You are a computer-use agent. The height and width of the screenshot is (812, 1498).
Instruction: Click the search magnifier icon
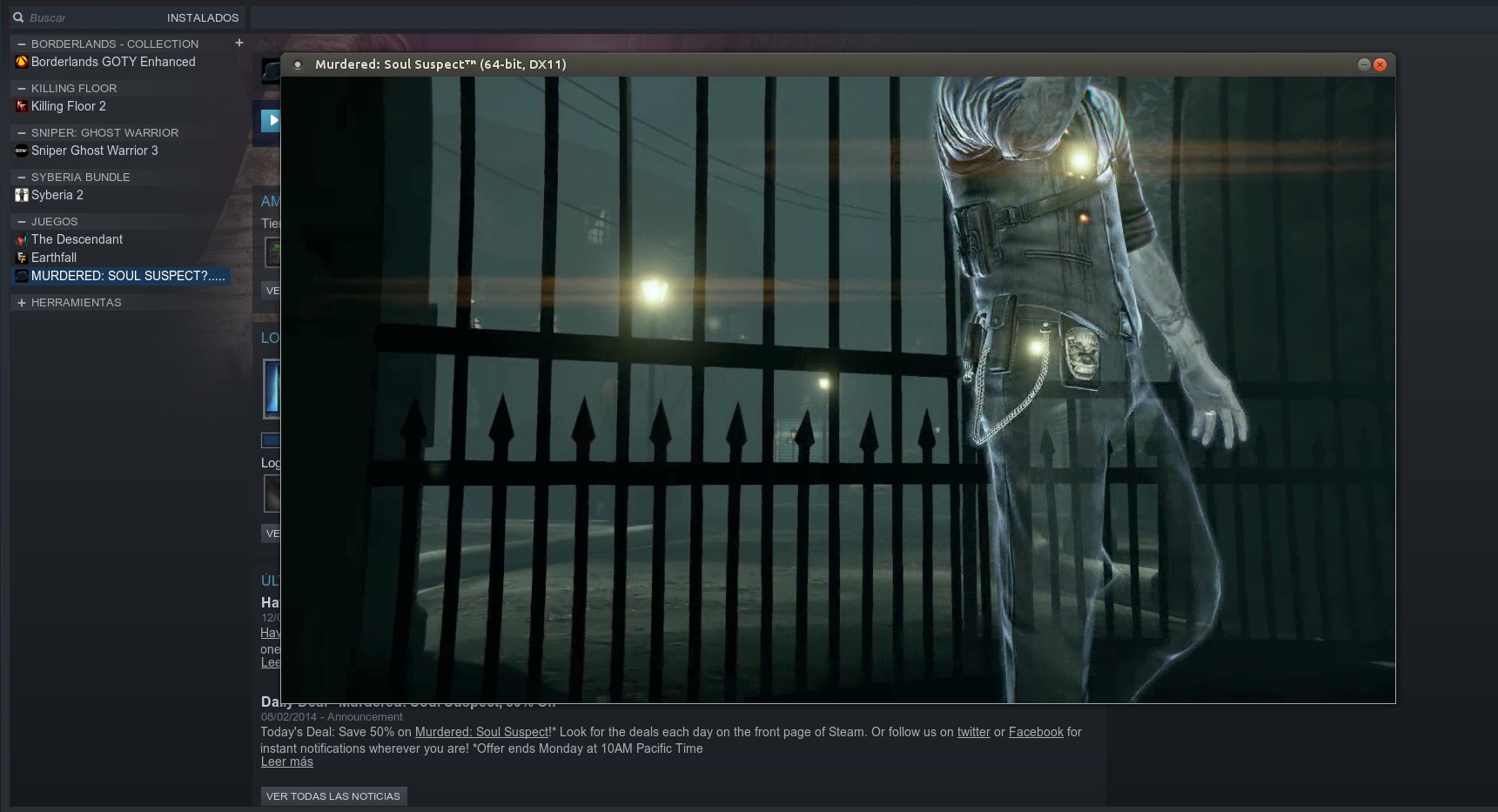pyautogui.click(x=17, y=17)
